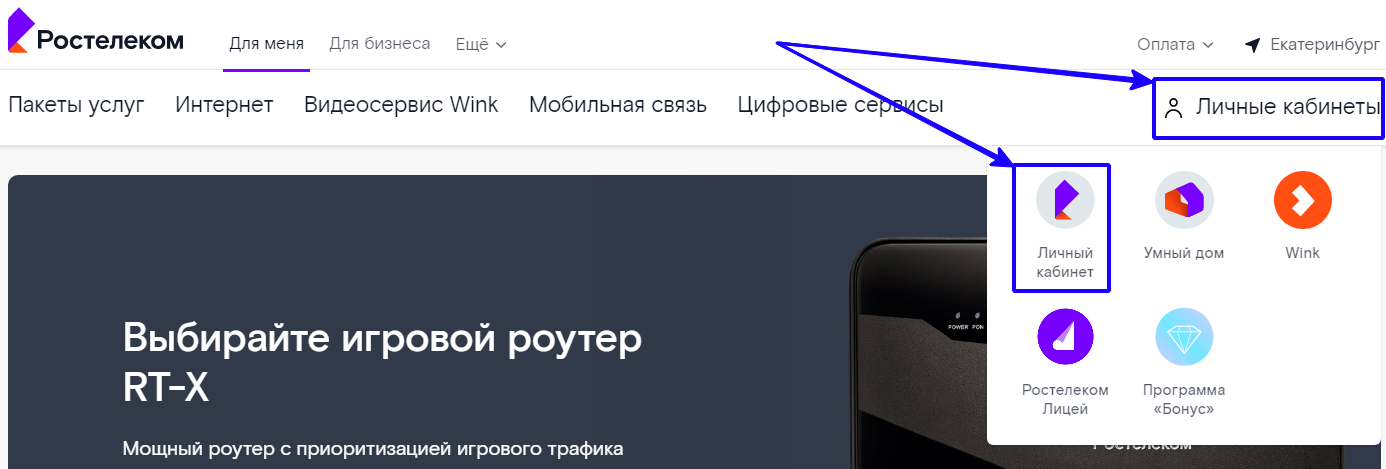Switch to the Для меня tab

[266, 44]
